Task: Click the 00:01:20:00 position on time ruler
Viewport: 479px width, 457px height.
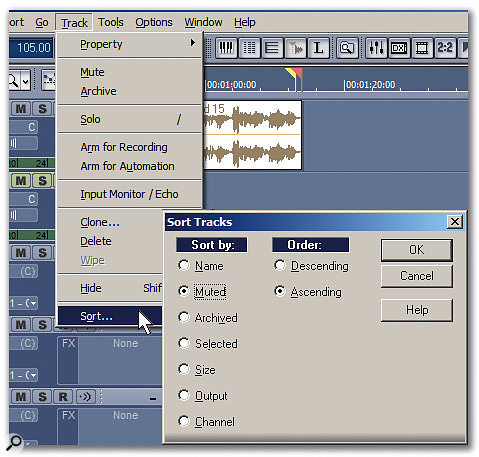Action: pos(370,85)
